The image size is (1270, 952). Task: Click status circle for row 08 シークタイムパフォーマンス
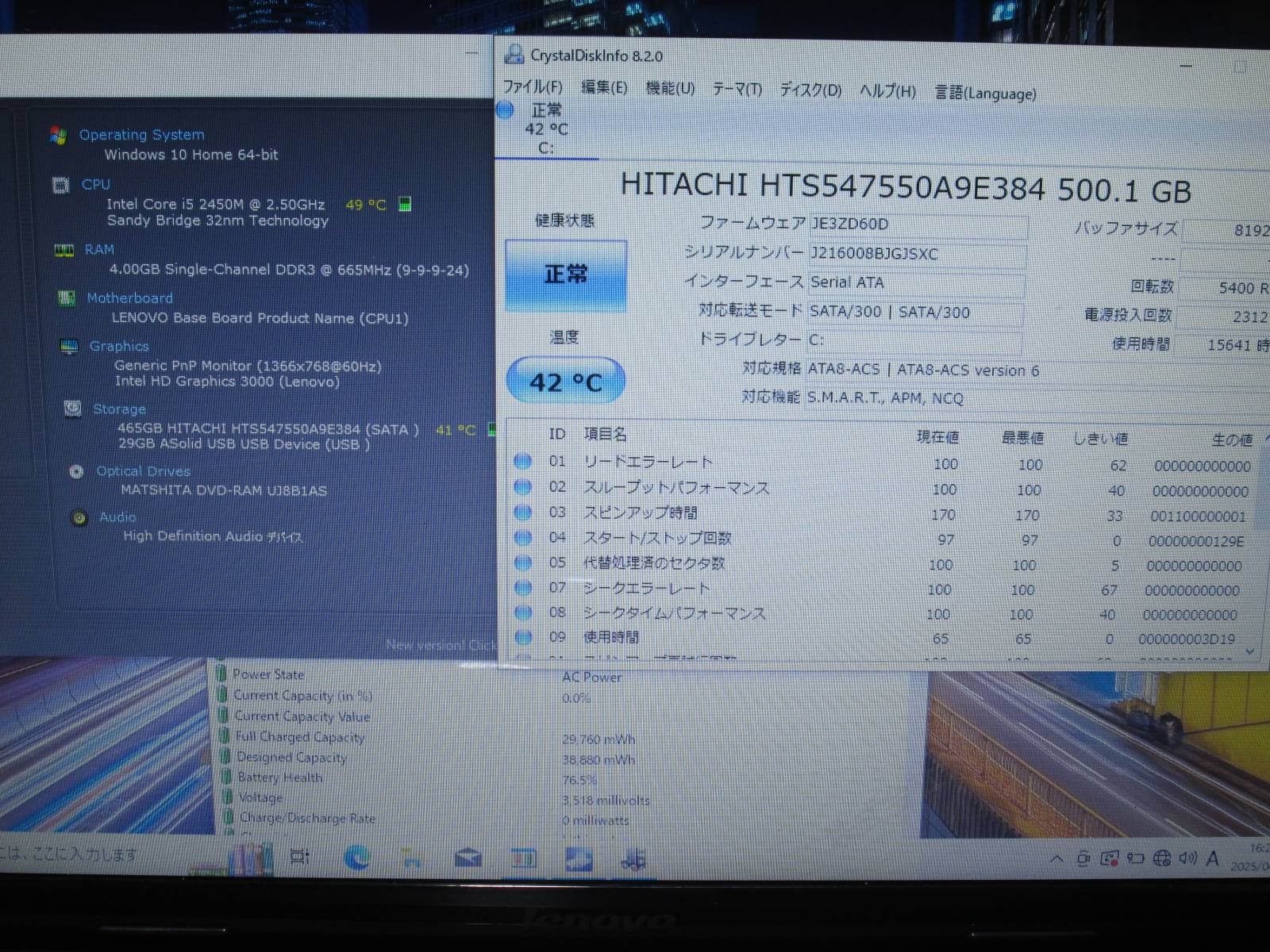(522, 612)
